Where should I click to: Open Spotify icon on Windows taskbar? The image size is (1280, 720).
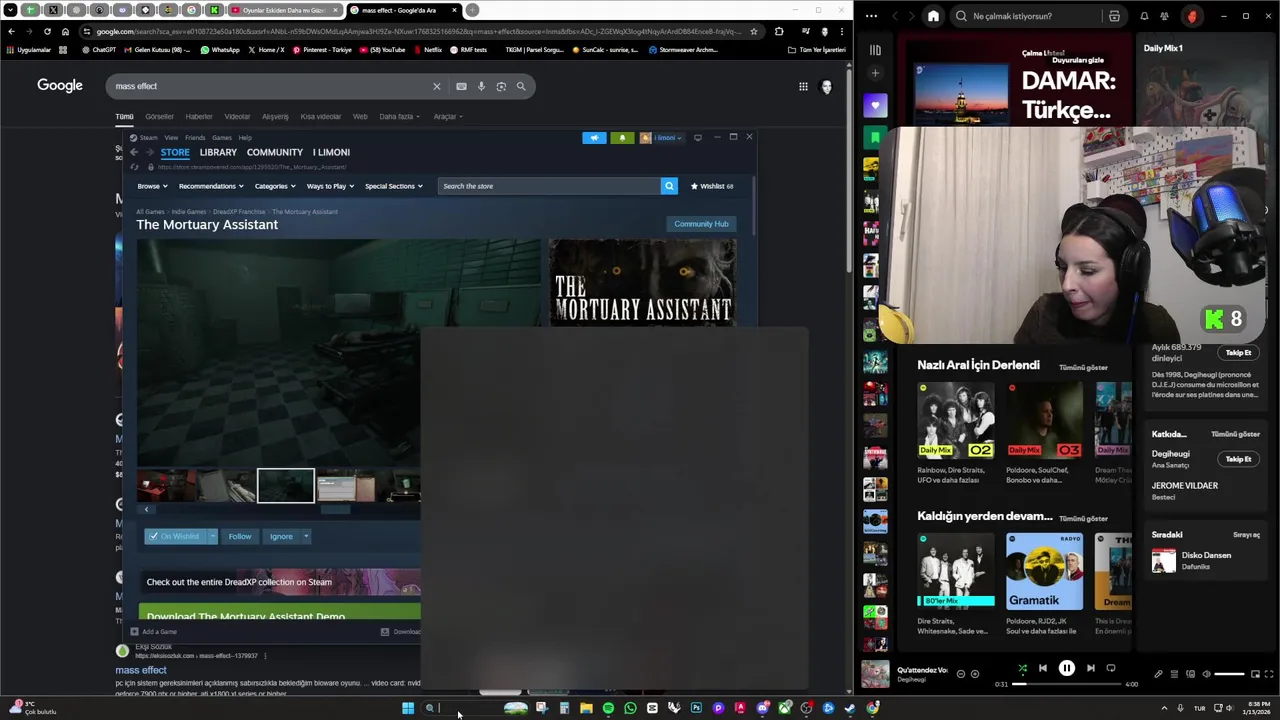[608, 708]
